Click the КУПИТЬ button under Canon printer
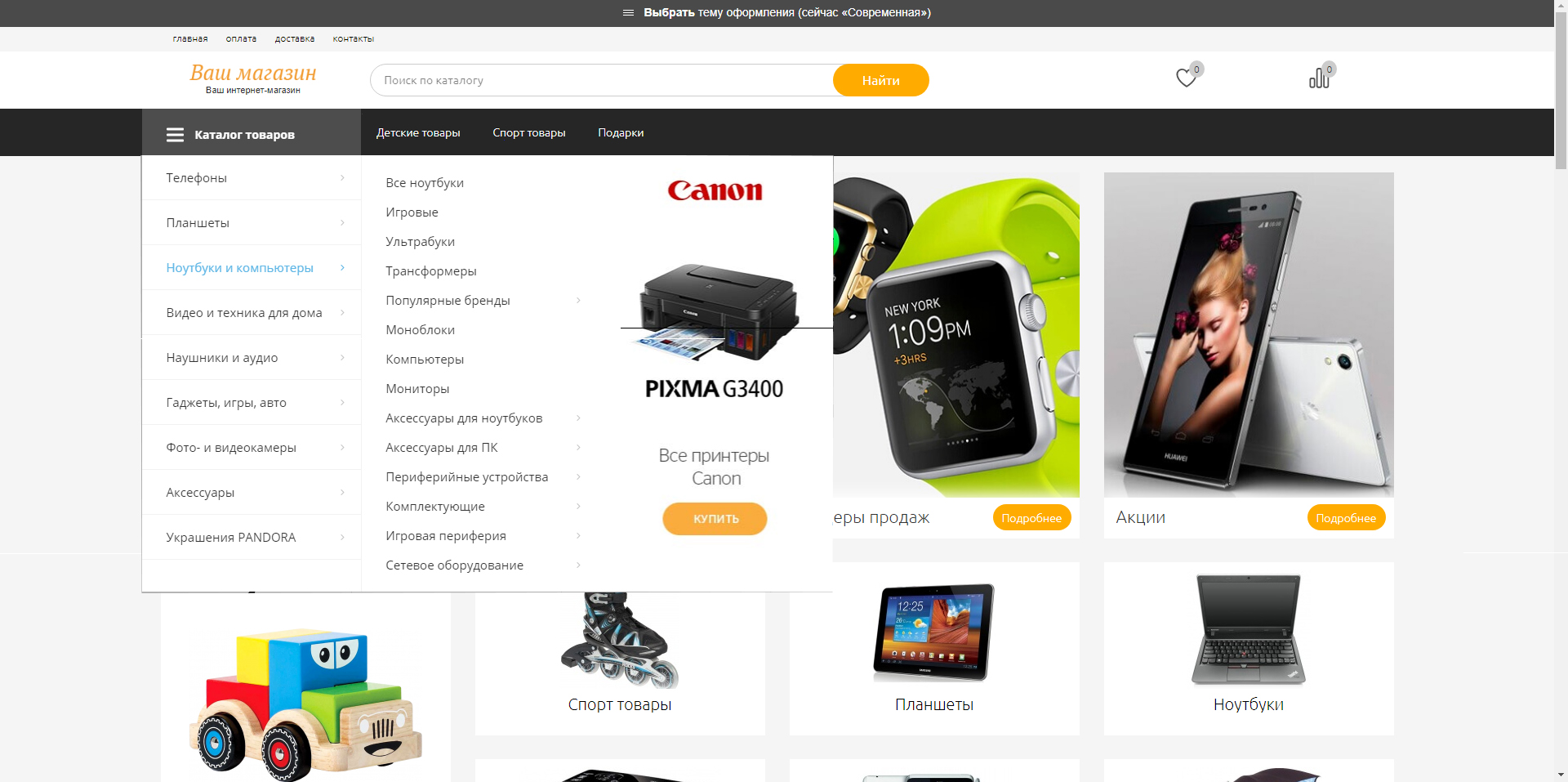Image resolution: width=1568 pixels, height=782 pixels. click(715, 519)
